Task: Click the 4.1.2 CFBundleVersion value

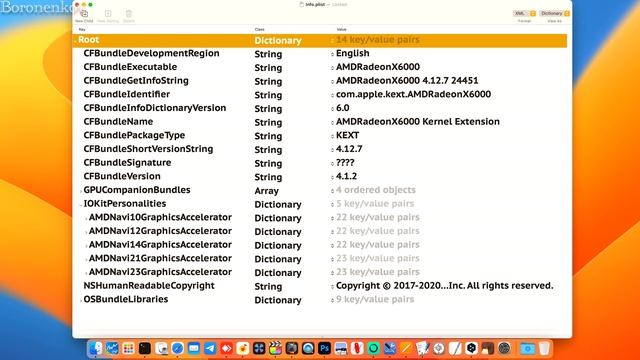Action: click(x=346, y=176)
